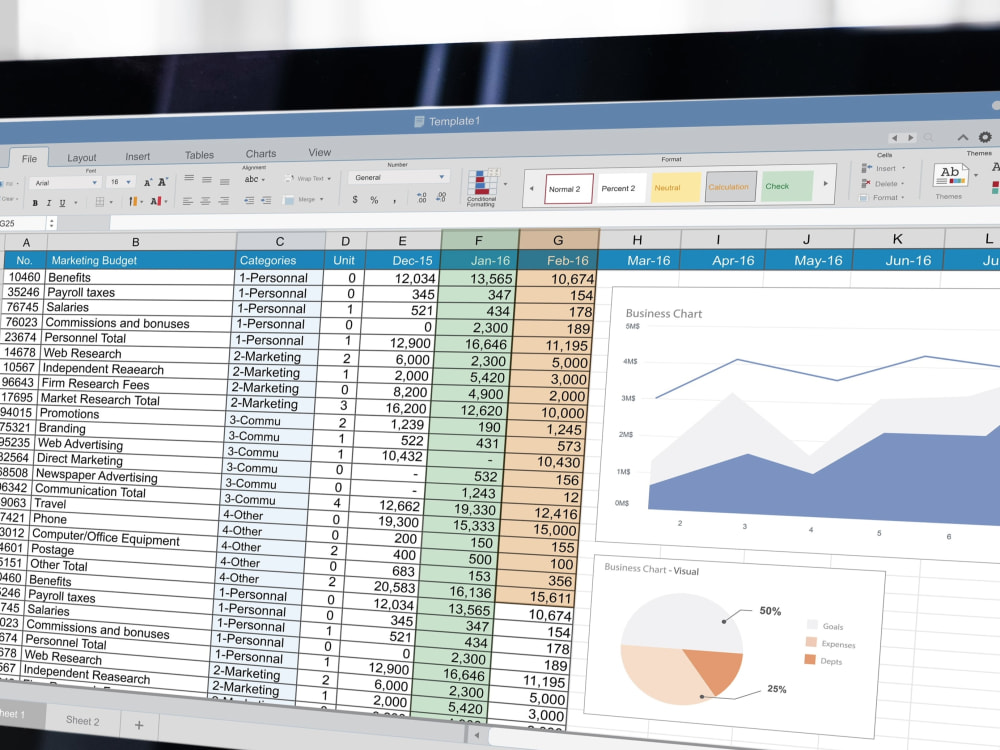
Task: Show next cell styles with right arrow
Action: pyautogui.click(x=825, y=184)
